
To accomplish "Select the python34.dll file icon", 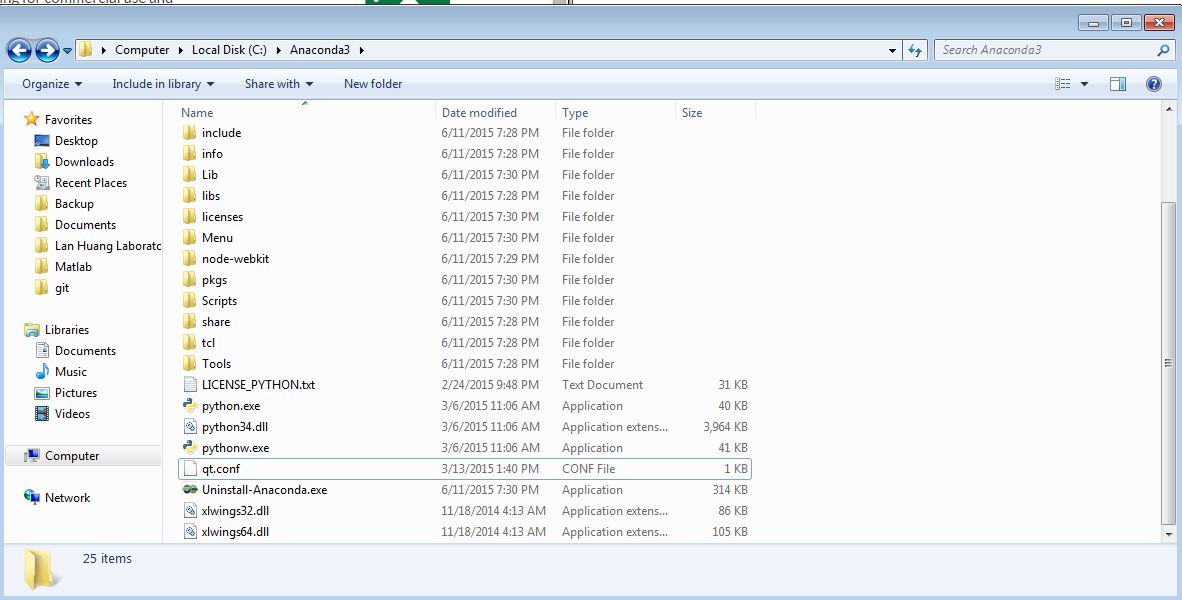I will click(x=190, y=427).
